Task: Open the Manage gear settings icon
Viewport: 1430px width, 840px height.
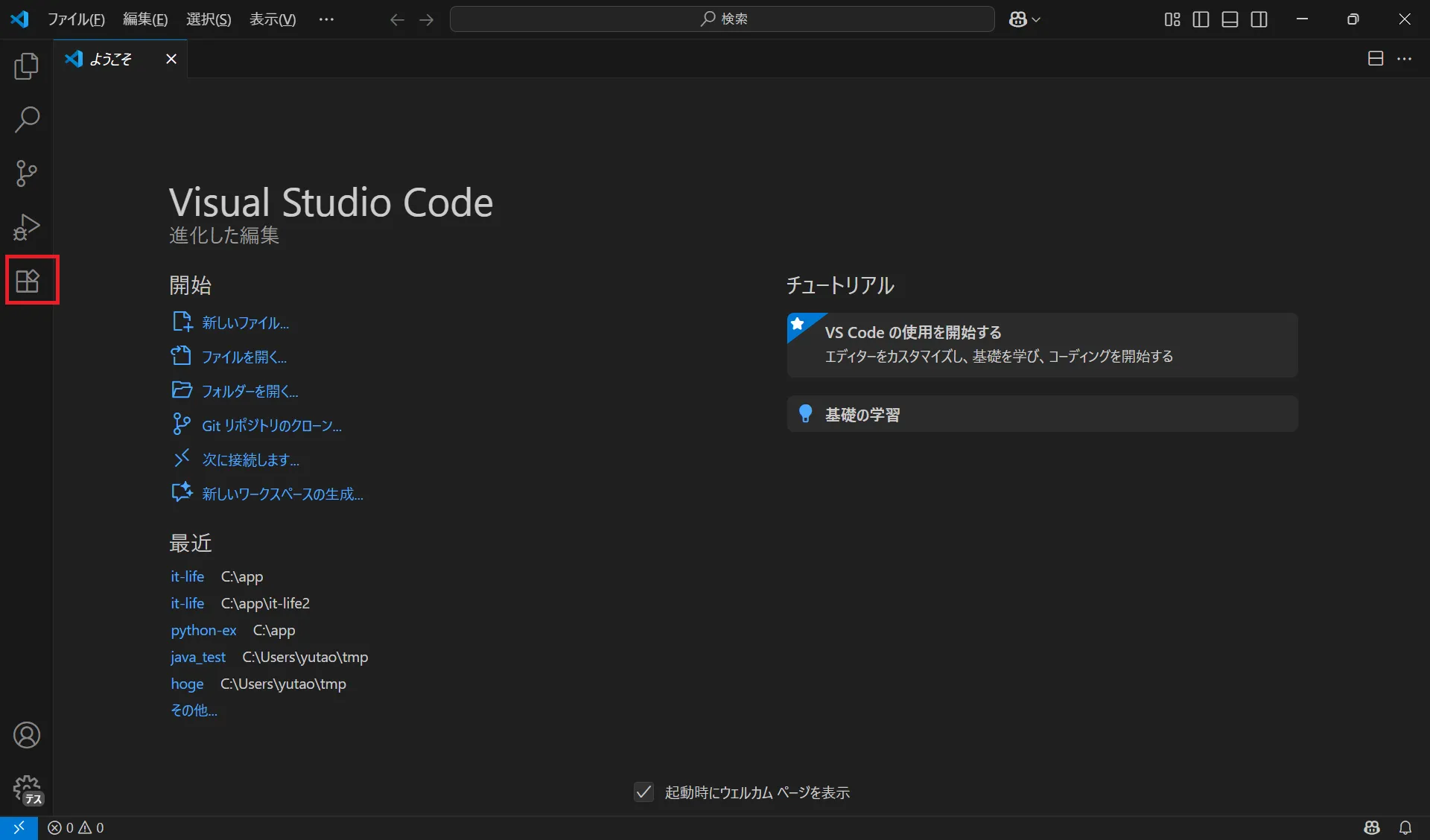Action: pos(28,789)
